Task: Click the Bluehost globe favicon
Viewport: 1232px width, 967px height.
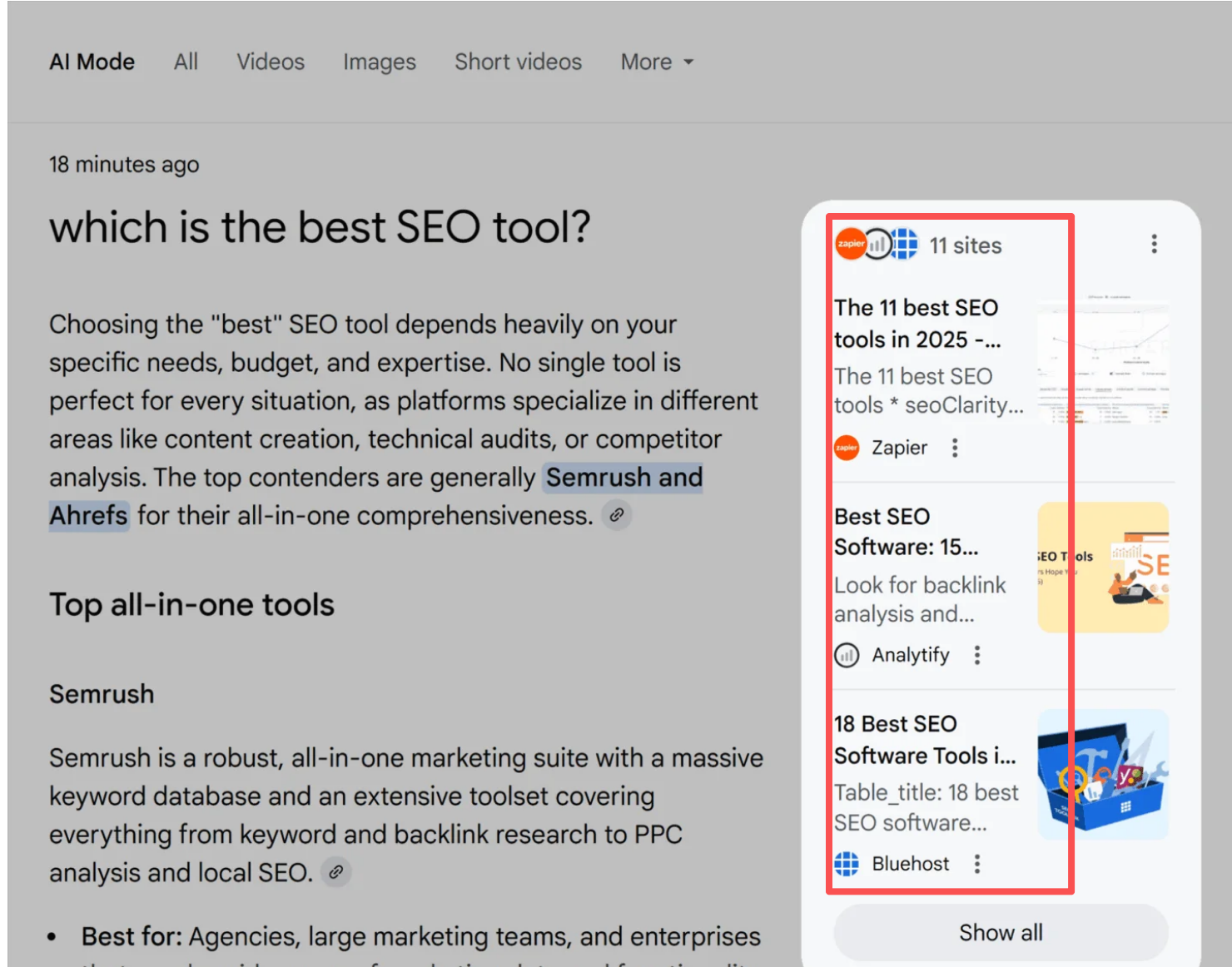Action: coord(847,864)
